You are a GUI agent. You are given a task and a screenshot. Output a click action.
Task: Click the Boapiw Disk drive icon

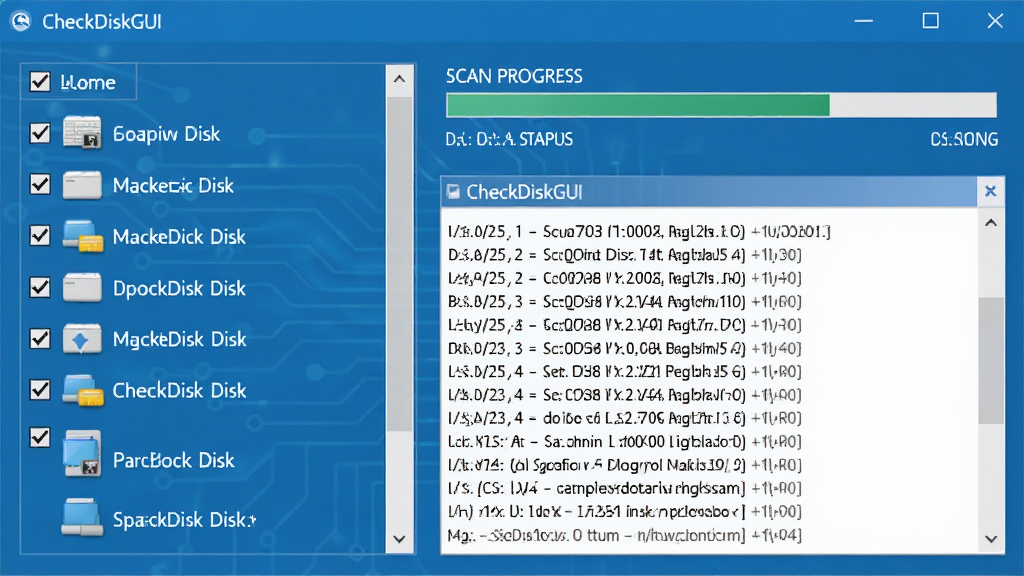coord(82,133)
